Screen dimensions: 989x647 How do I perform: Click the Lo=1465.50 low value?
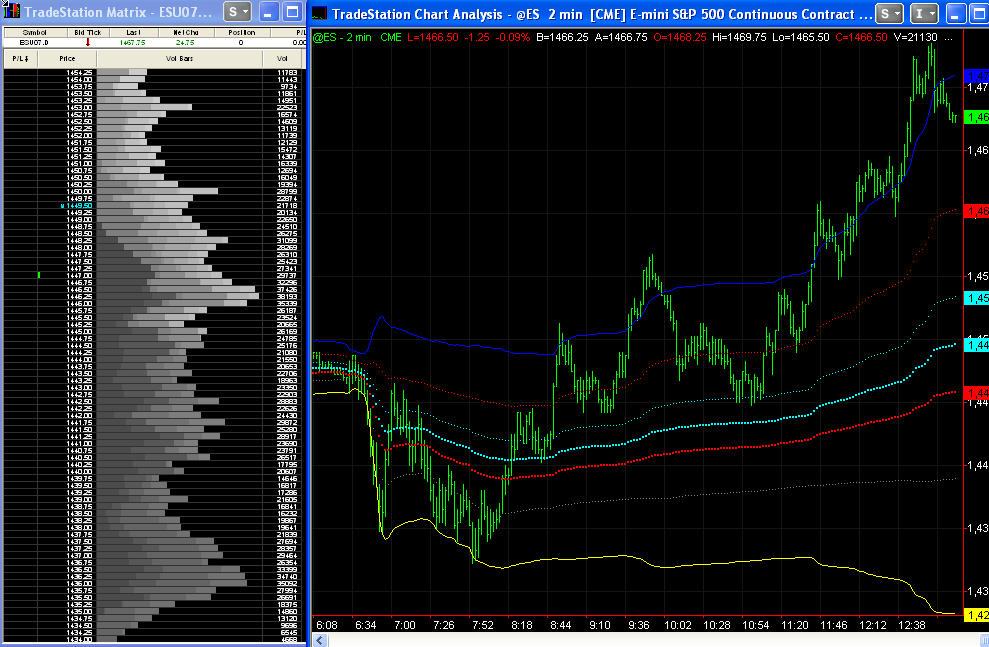coord(801,37)
